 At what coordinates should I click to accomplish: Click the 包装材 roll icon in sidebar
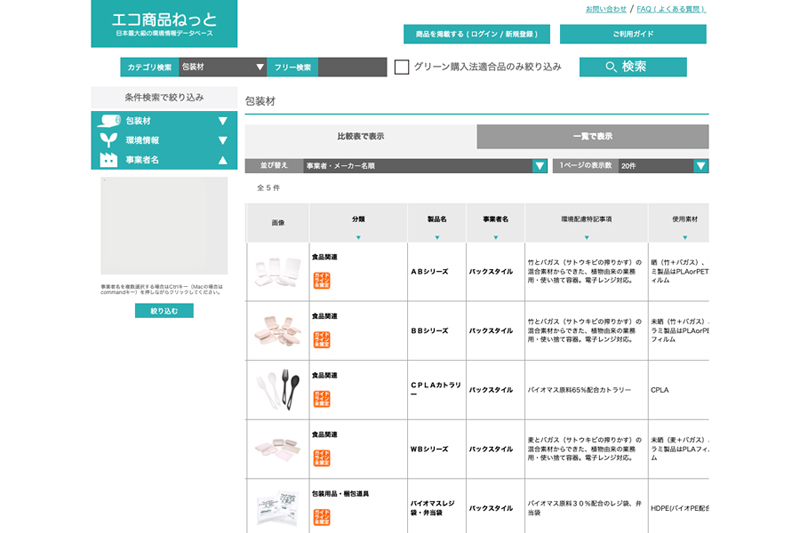pyautogui.click(x=109, y=121)
